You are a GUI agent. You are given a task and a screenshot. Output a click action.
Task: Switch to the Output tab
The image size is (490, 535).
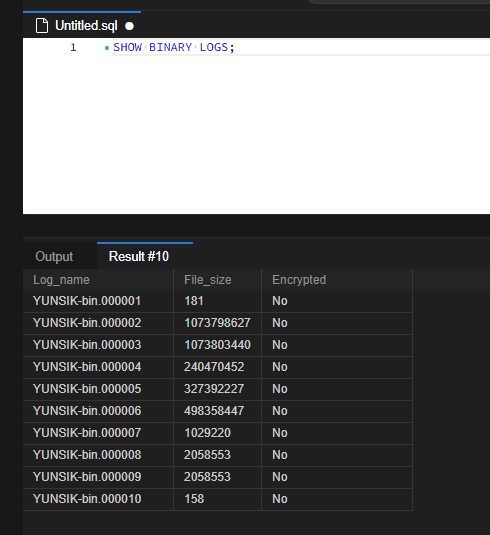54,257
